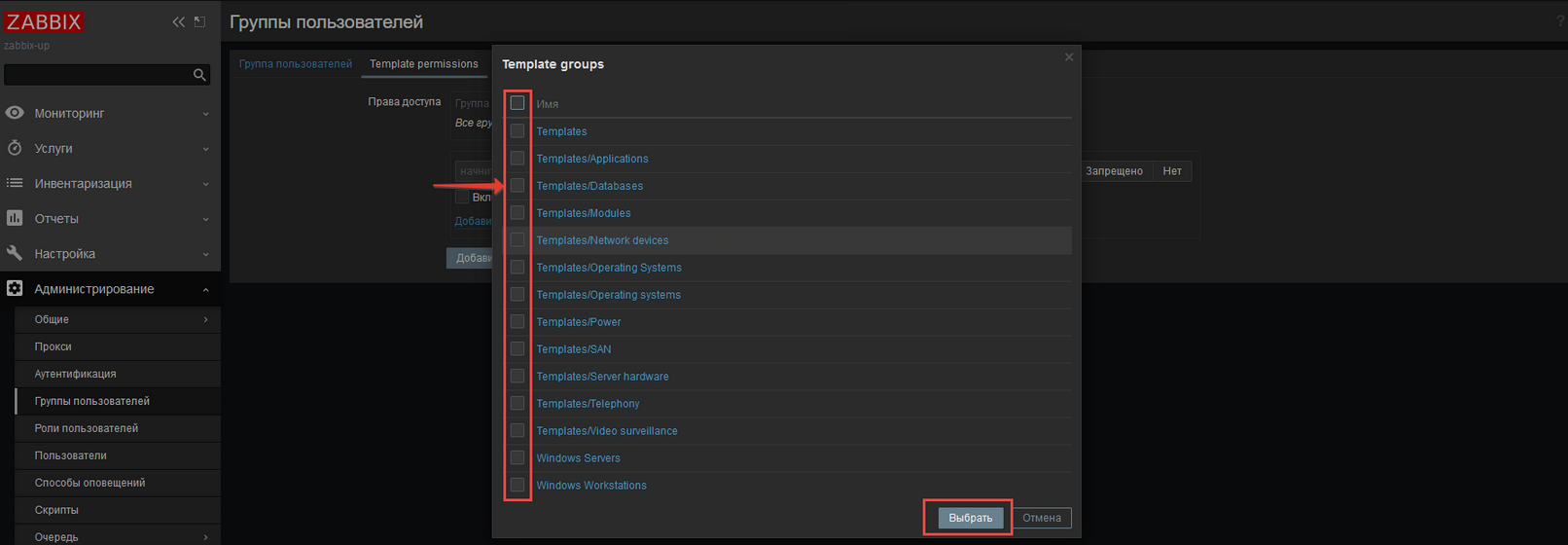
Task: Check the Windows Servers checkbox
Action: point(517,457)
